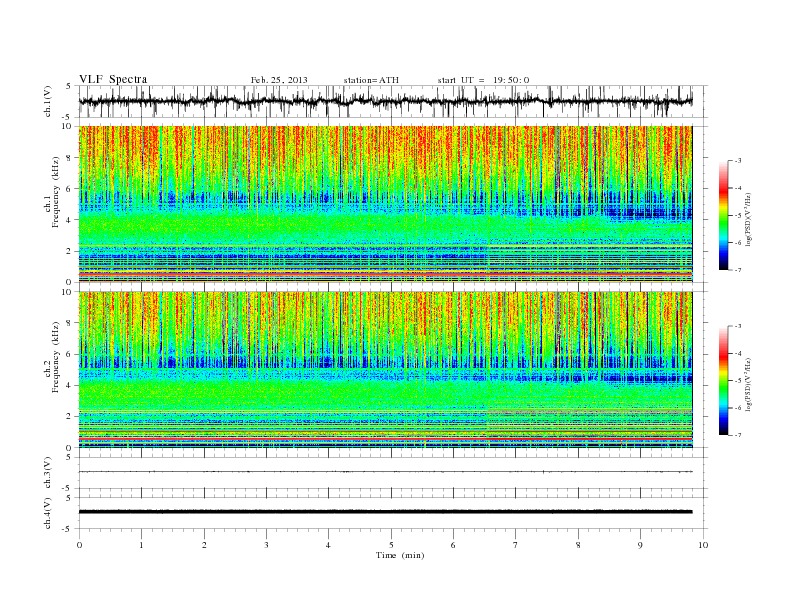Click the ch.1 PSD color scale bar
This screenshot has height=612, width=792.
point(723,215)
